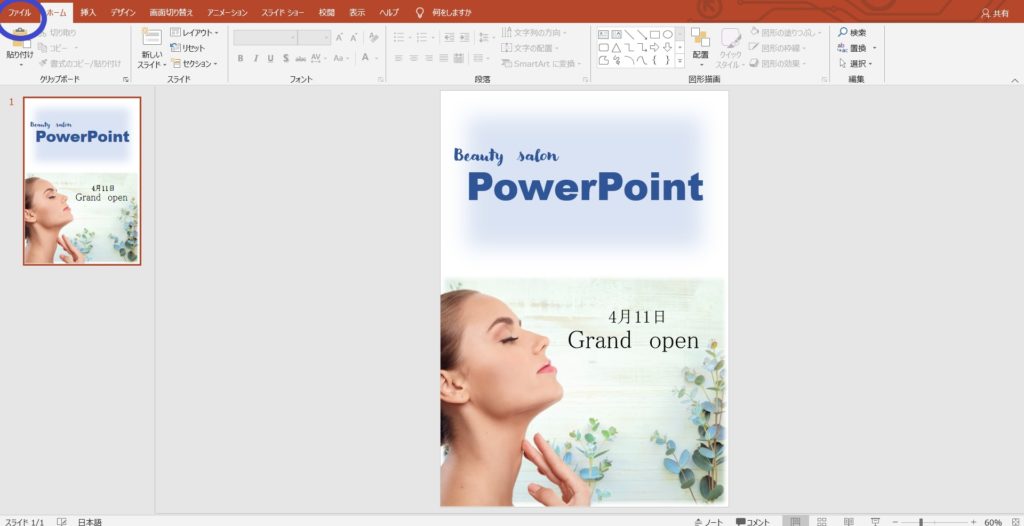Switch to the Design (デザイン) tab
The image size is (1024, 526).
pos(123,12)
